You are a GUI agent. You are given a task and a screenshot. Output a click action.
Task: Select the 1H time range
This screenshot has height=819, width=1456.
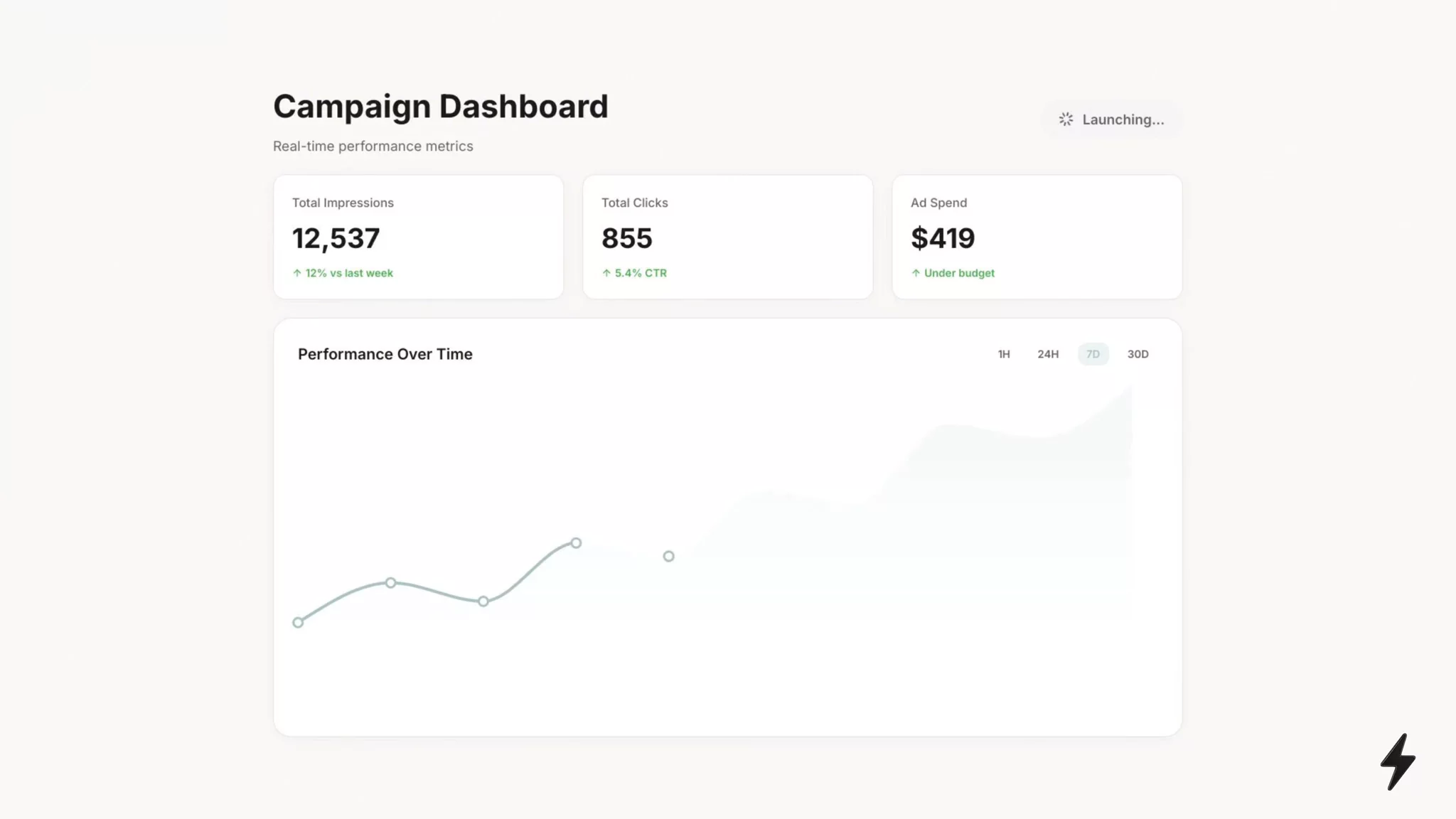tap(1004, 354)
